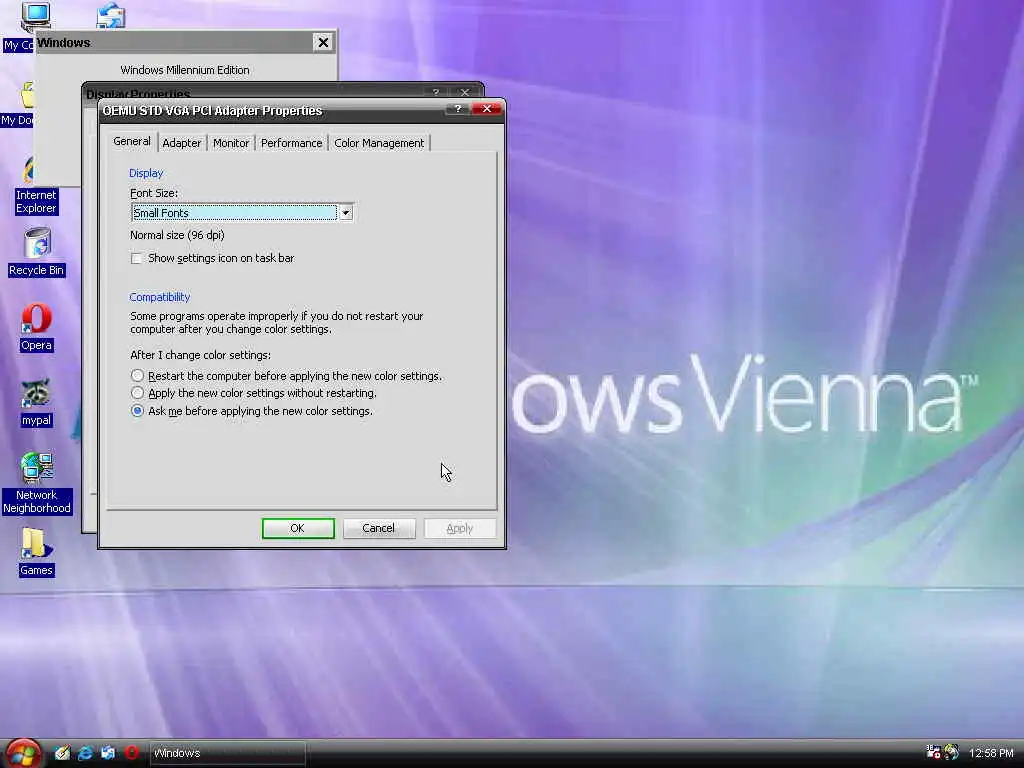Open the Start menu orb

(23, 753)
